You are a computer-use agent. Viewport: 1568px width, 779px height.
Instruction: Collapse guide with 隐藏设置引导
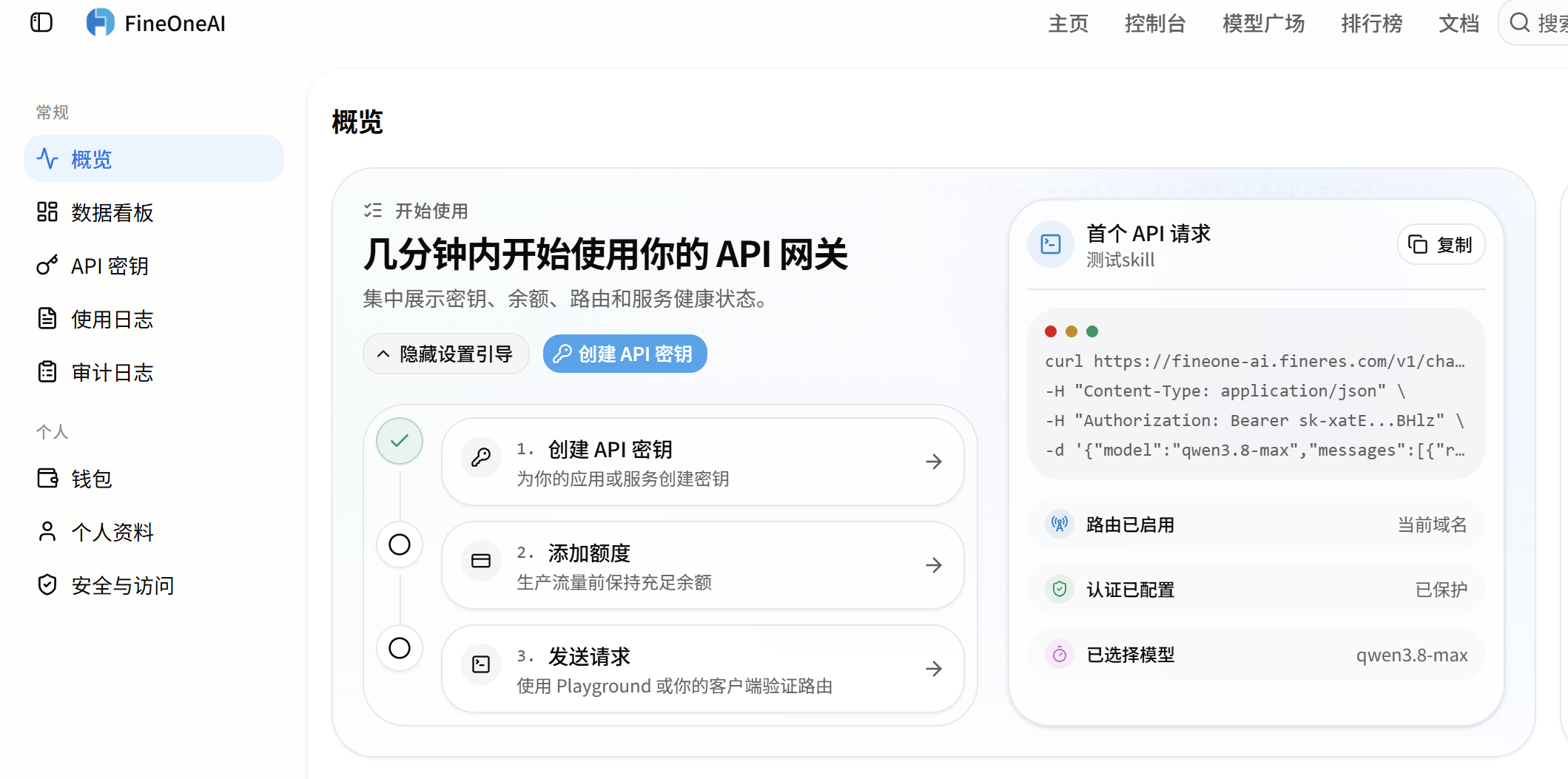click(x=446, y=354)
